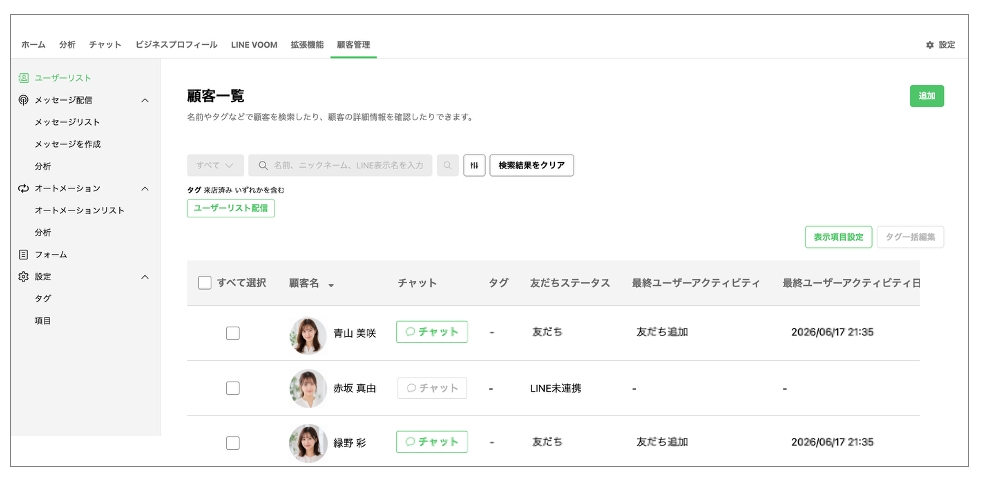
Task: Click the タグ一括編集 button
Action: click(x=910, y=237)
